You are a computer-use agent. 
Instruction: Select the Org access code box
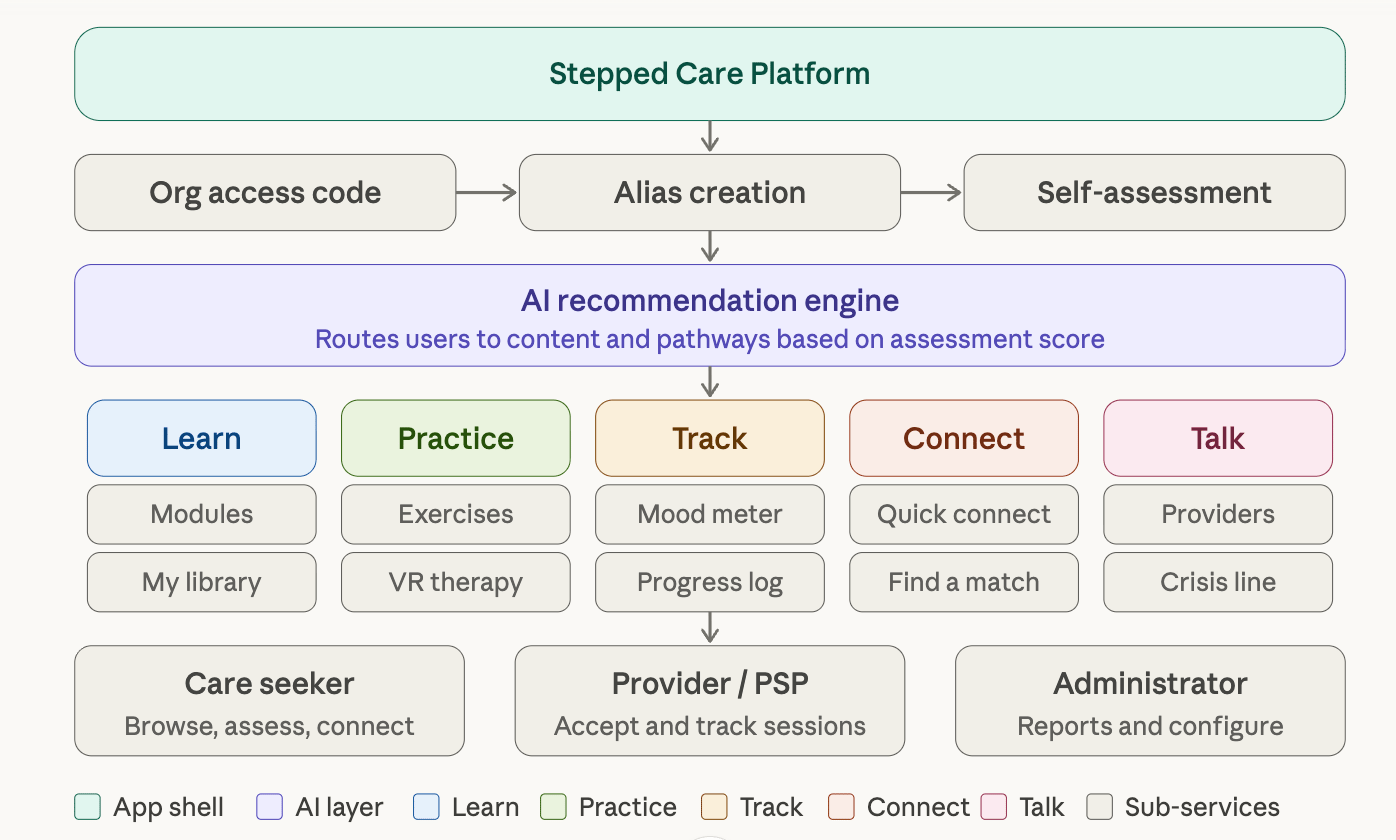point(265,193)
